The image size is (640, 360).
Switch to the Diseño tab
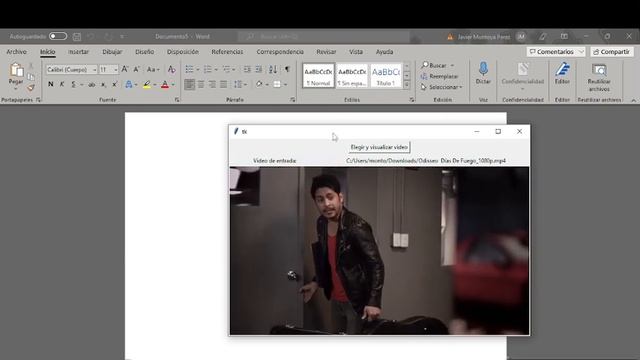click(144, 52)
